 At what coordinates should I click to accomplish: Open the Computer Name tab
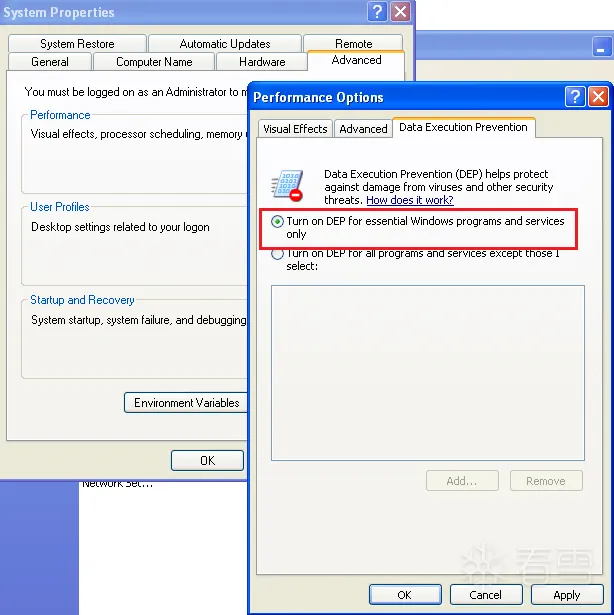[x=154, y=62]
